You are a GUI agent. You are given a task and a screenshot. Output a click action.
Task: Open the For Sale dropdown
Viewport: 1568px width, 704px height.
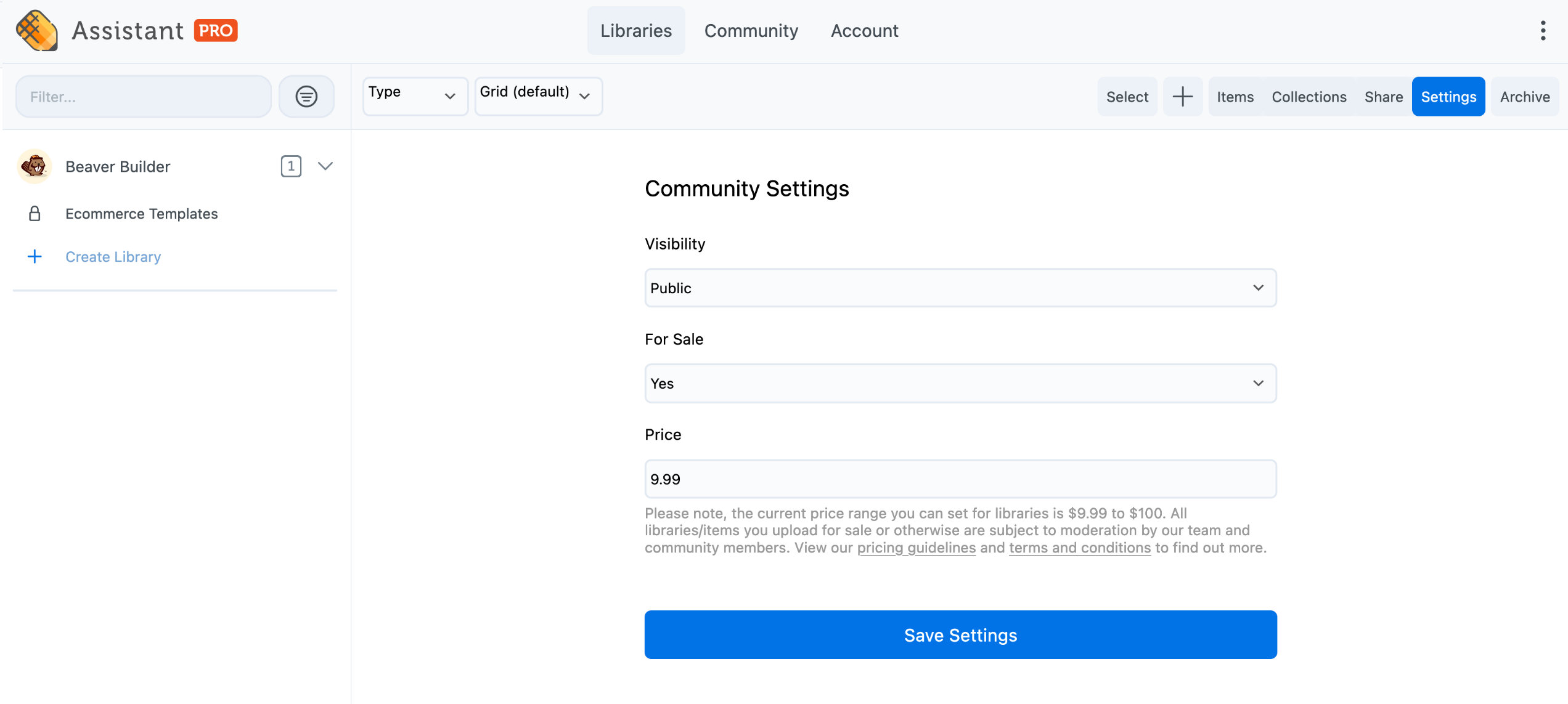click(x=959, y=383)
